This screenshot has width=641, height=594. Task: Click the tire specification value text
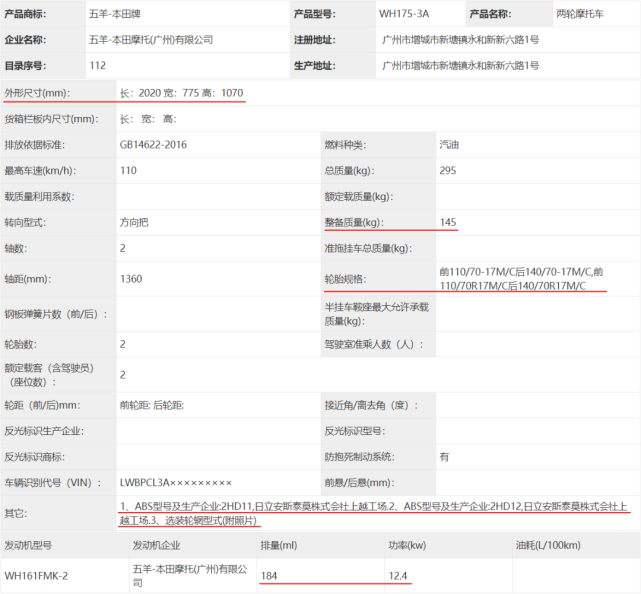[521, 279]
